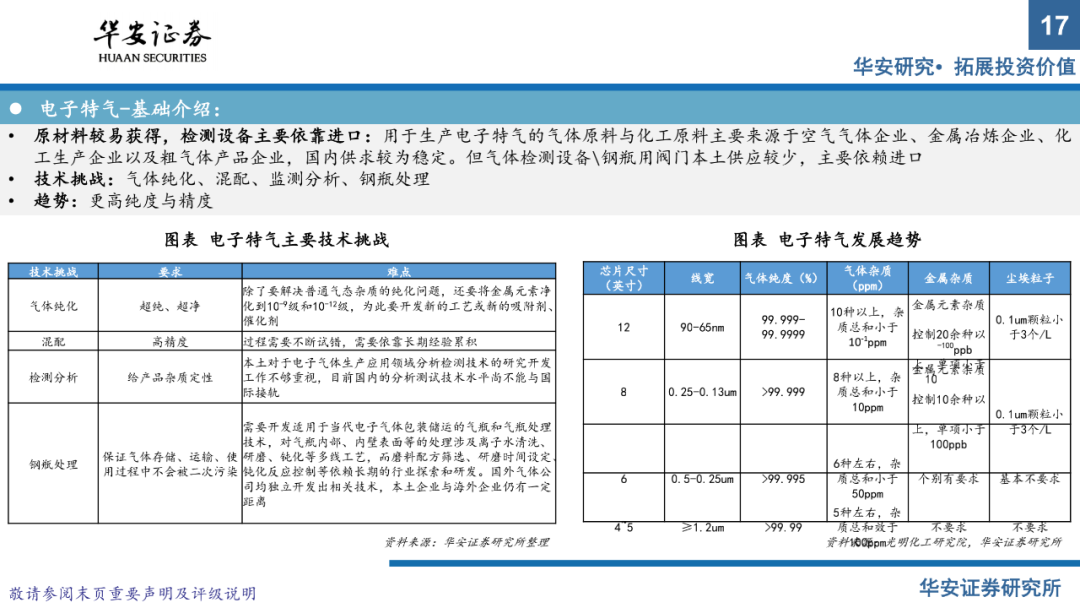
Task: Click the section title '电子特气-基础介绍:'
Action: coord(131,109)
